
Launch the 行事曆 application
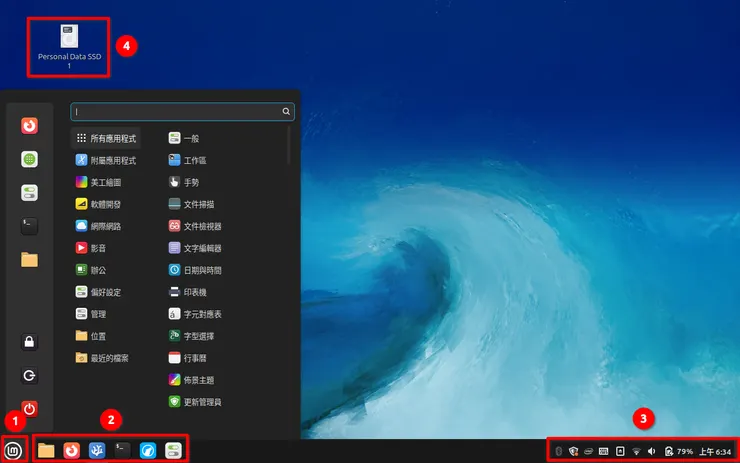188,358
